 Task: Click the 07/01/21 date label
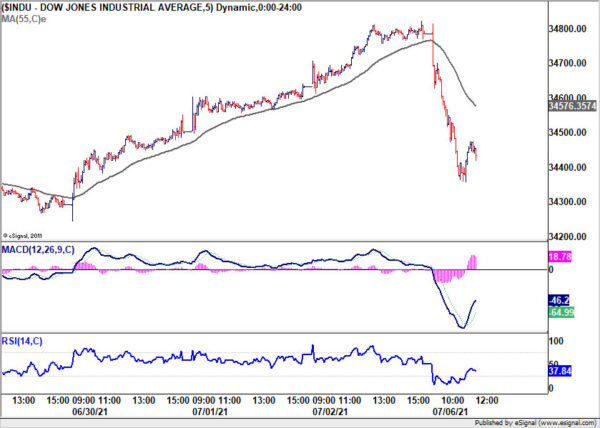[x=210, y=412]
